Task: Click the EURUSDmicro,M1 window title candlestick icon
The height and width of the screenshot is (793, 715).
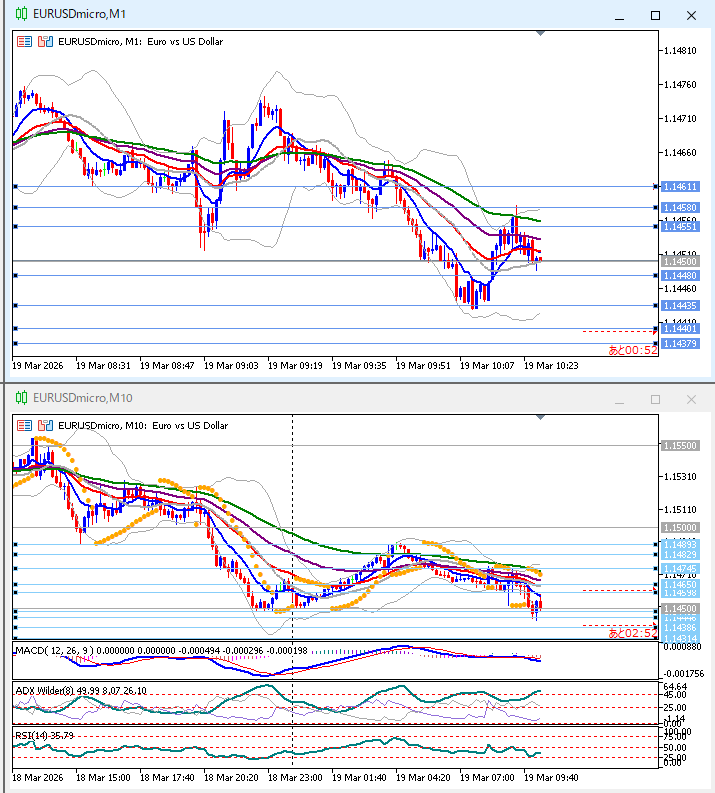Action: click(20, 15)
